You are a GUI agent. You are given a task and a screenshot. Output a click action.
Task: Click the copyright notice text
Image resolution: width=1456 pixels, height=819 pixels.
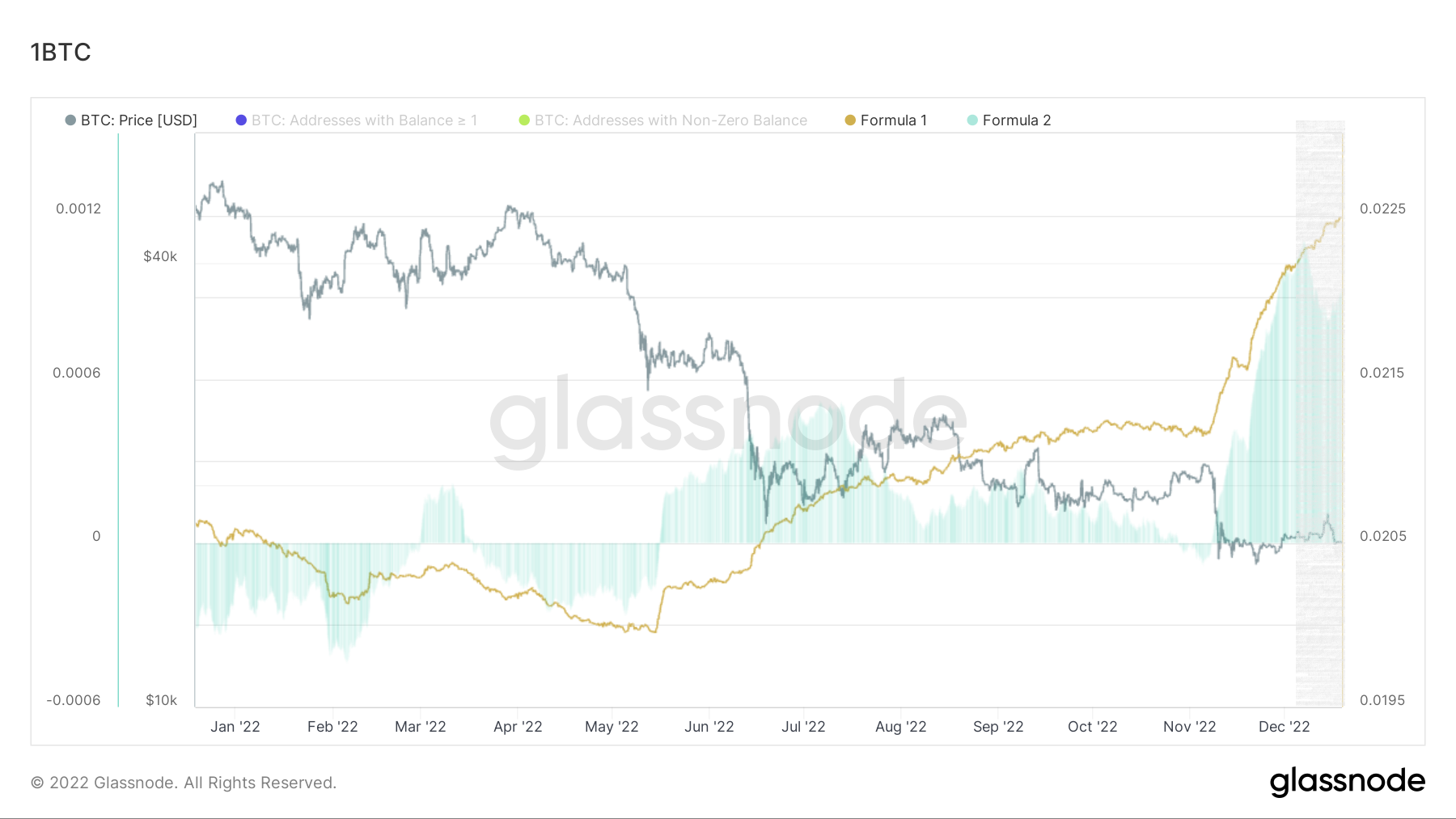click(x=184, y=783)
